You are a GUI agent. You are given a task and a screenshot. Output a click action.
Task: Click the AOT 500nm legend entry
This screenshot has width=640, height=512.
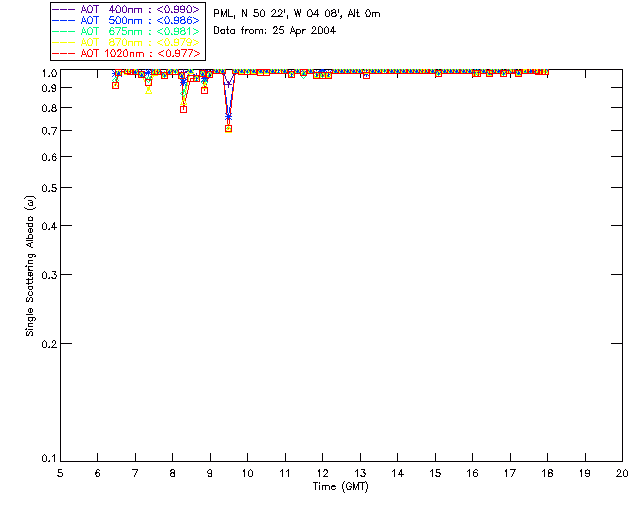point(126,20)
